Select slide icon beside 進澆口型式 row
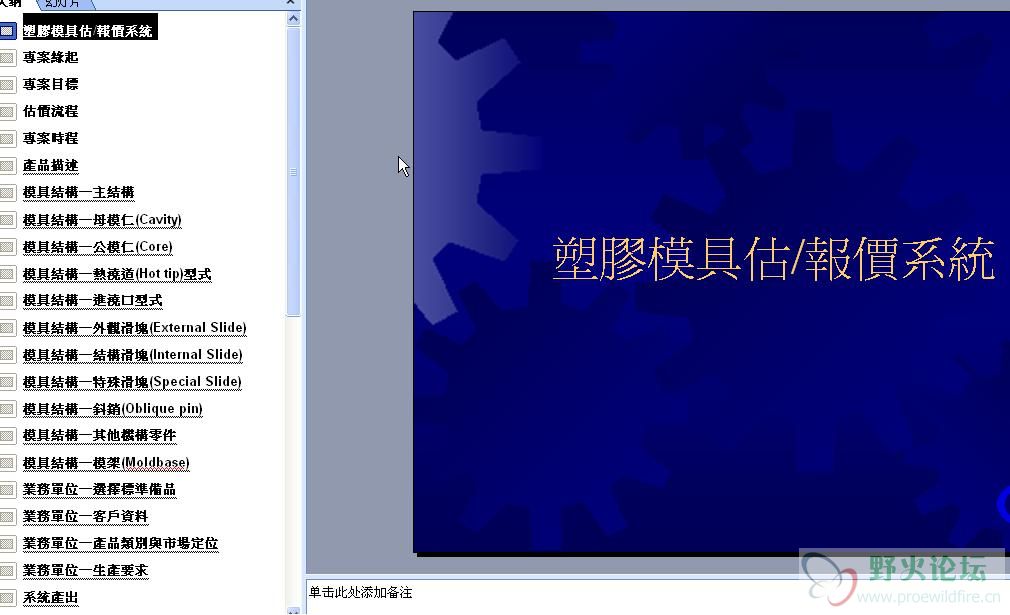The width and height of the screenshot is (1010, 615). (x=7, y=301)
